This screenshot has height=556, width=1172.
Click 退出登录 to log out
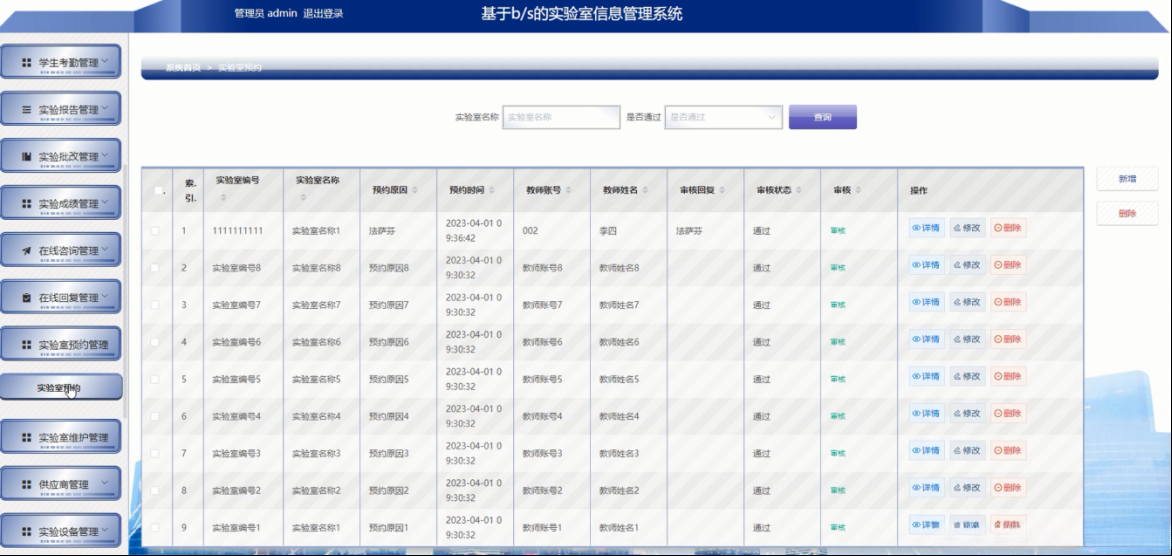[x=323, y=13]
